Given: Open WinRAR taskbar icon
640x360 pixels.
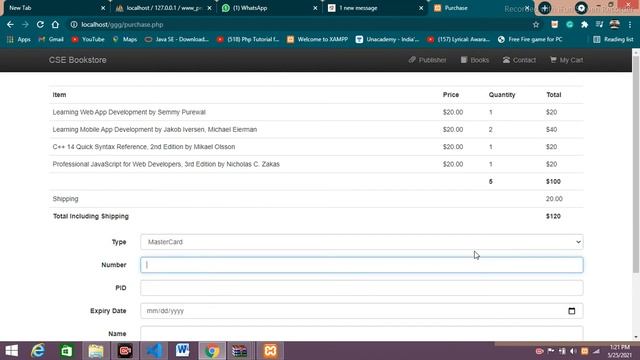Looking at the screenshot, I should click(240, 351).
